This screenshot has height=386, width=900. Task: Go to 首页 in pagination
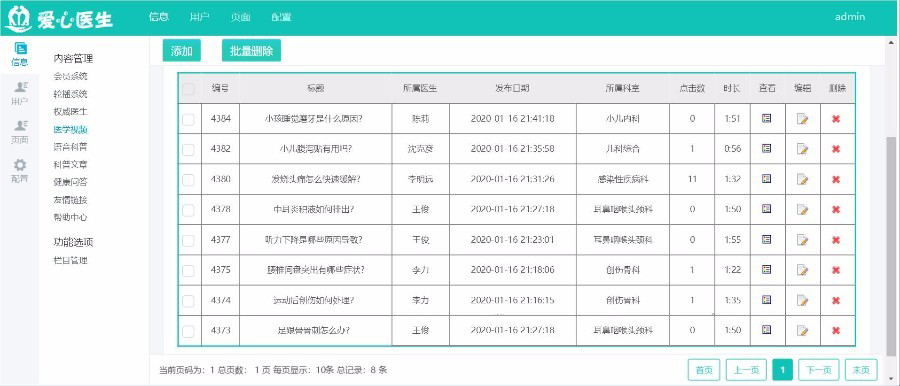[704, 370]
